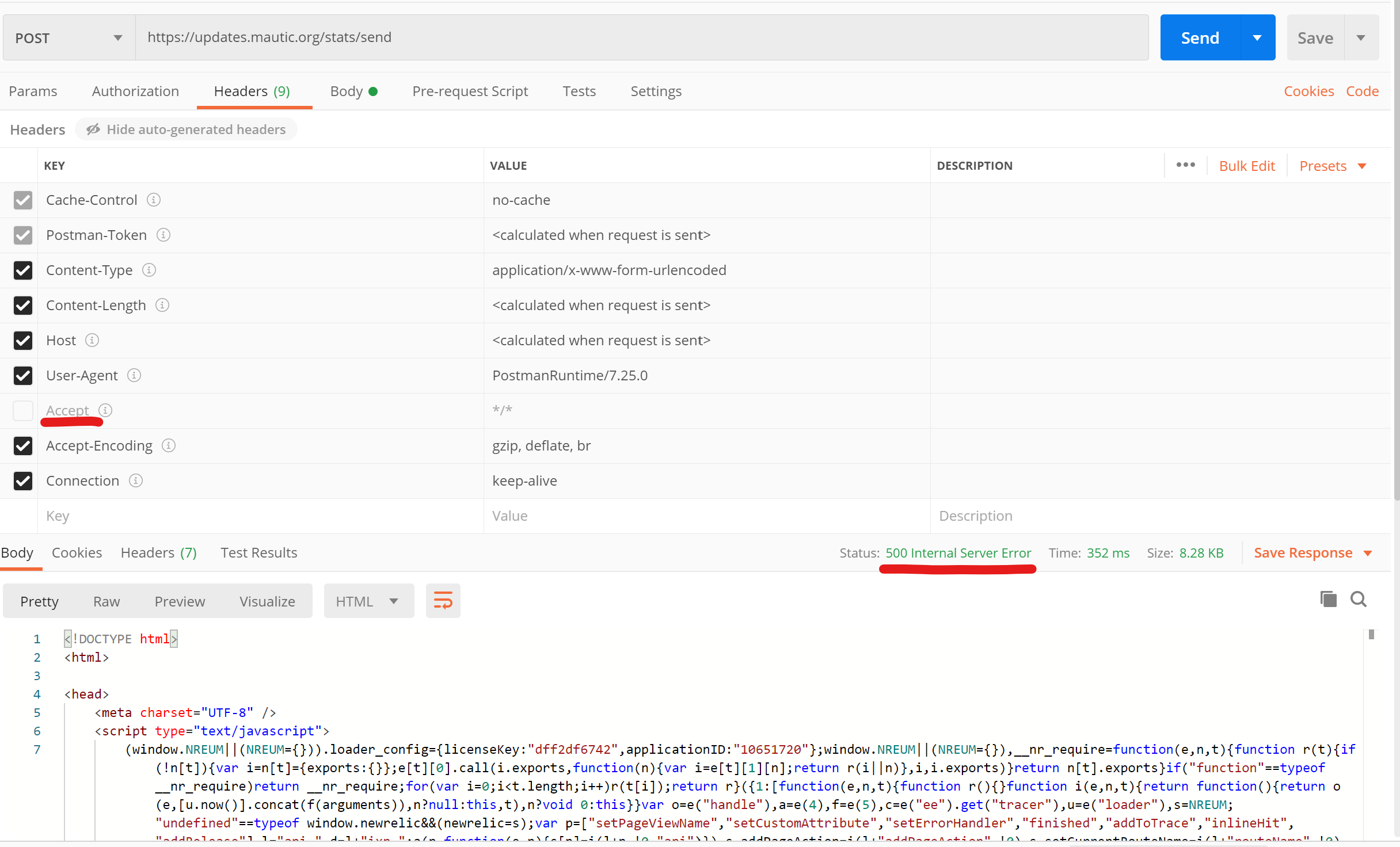1400x847 pixels.
Task: Open the HTML format dropdown
Action: coord(368,600)
